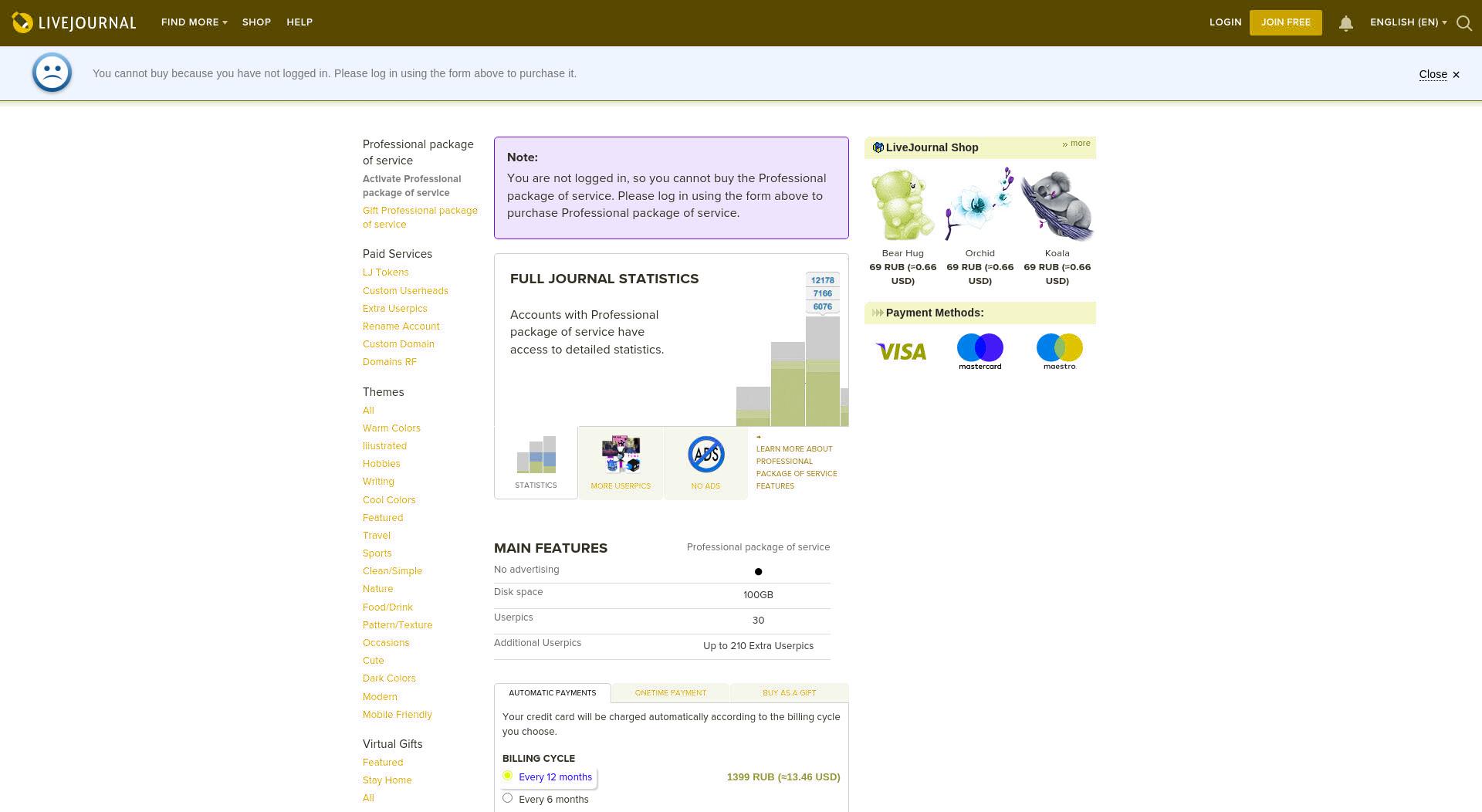The height and width of the screenshot is (812, 1482).
Task: Open the Modern theme category
Action: 380,697
